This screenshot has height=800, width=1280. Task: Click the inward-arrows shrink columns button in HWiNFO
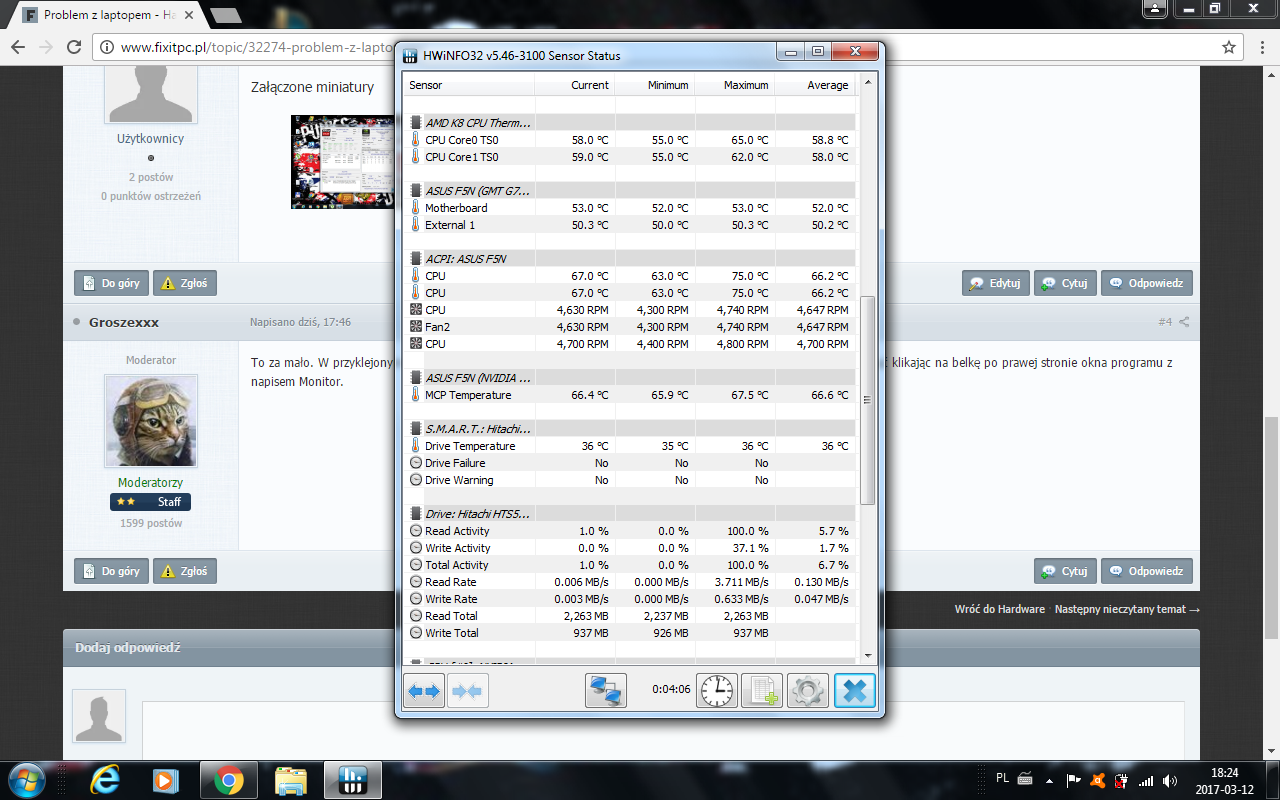click(468, 691)
